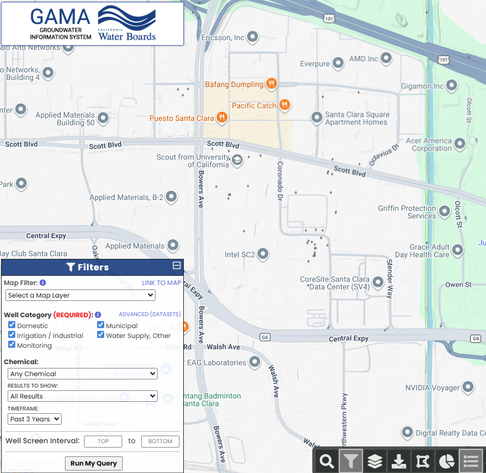The height and width of the screenshot is (473, 486).
Task: Click the Digital Realty Data Center pin
Action: [407, 432]
